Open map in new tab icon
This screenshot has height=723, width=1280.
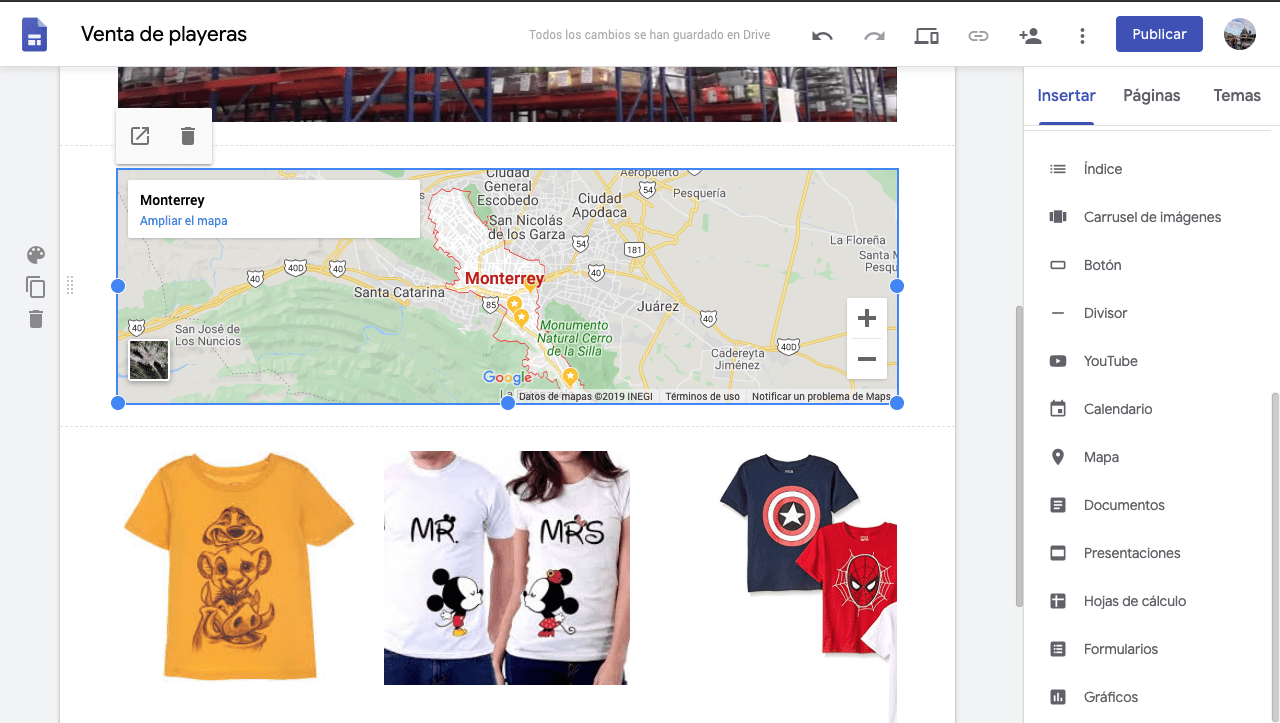click(140, 136)
